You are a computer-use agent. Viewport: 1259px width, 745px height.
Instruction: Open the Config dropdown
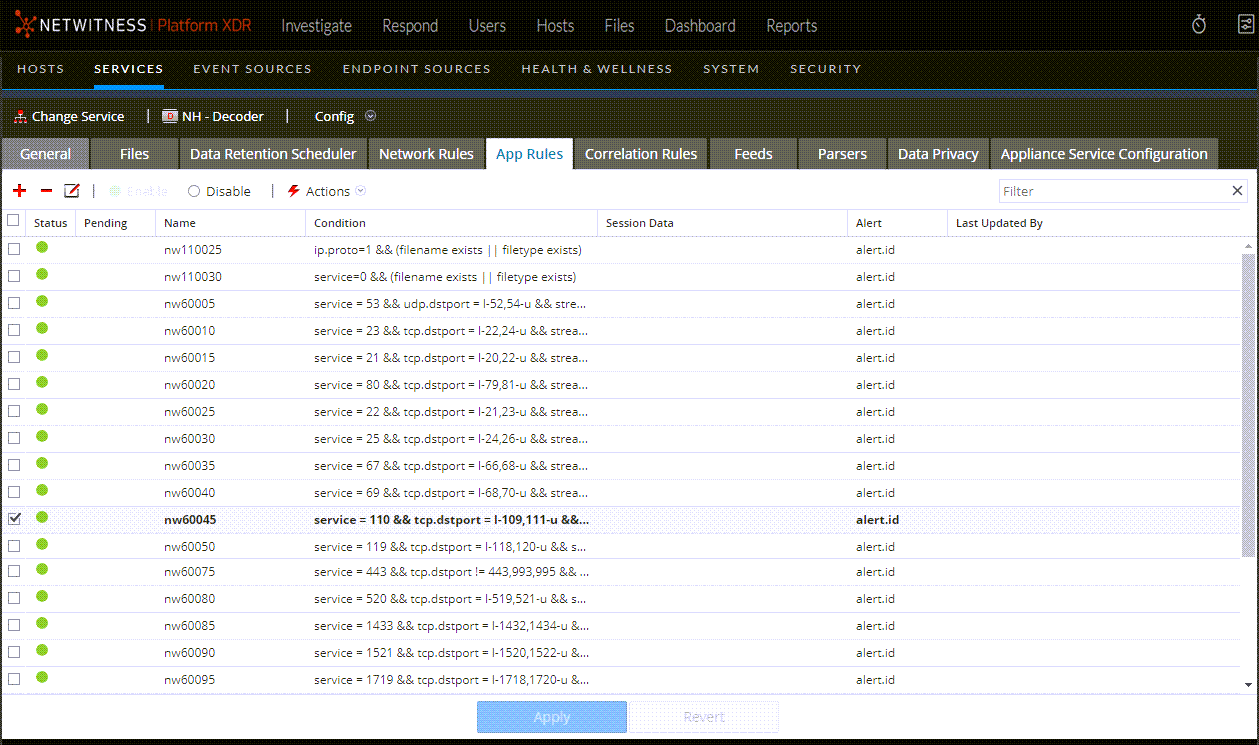tap(370, 116)
